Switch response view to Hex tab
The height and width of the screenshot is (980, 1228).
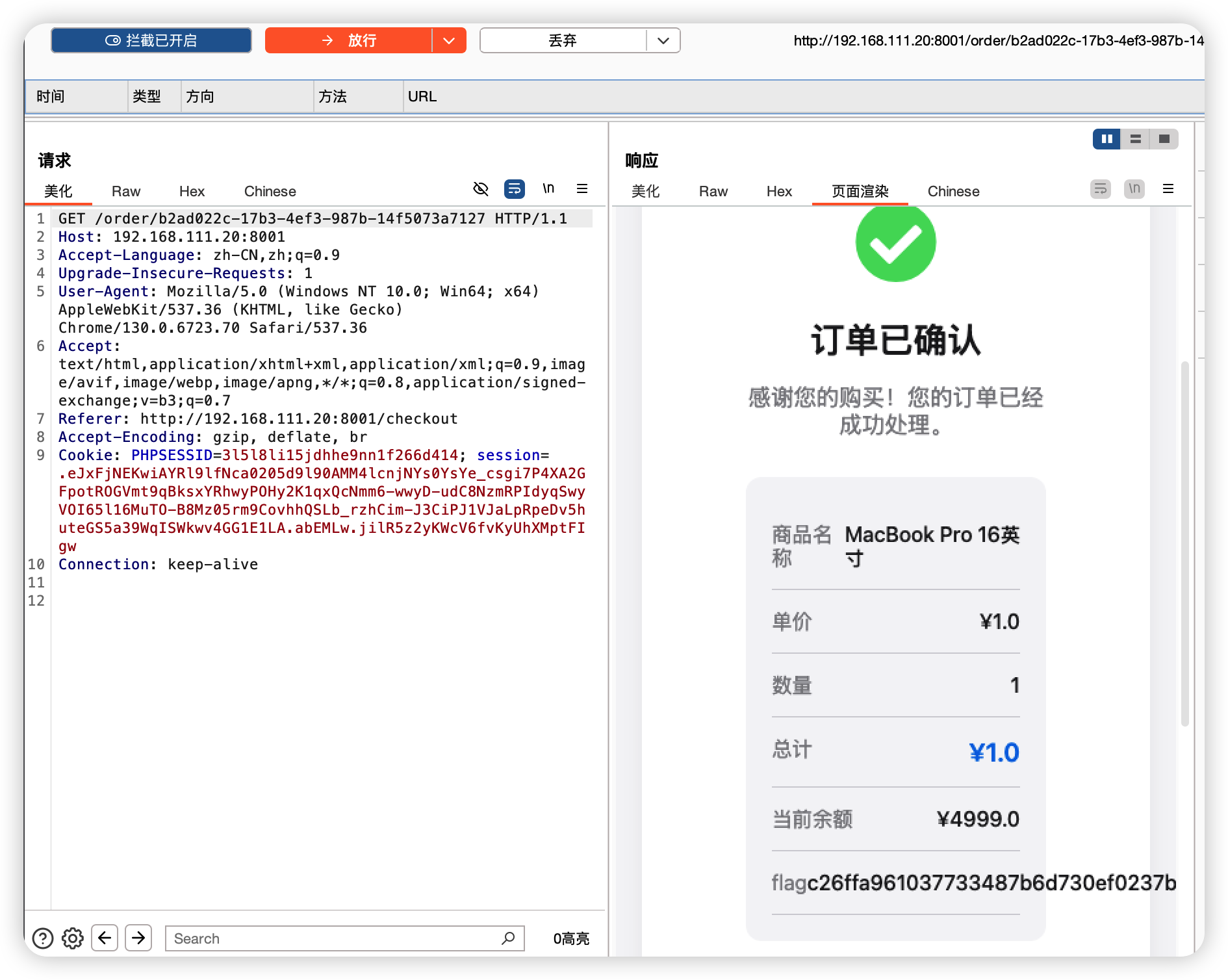pos(779,191)
